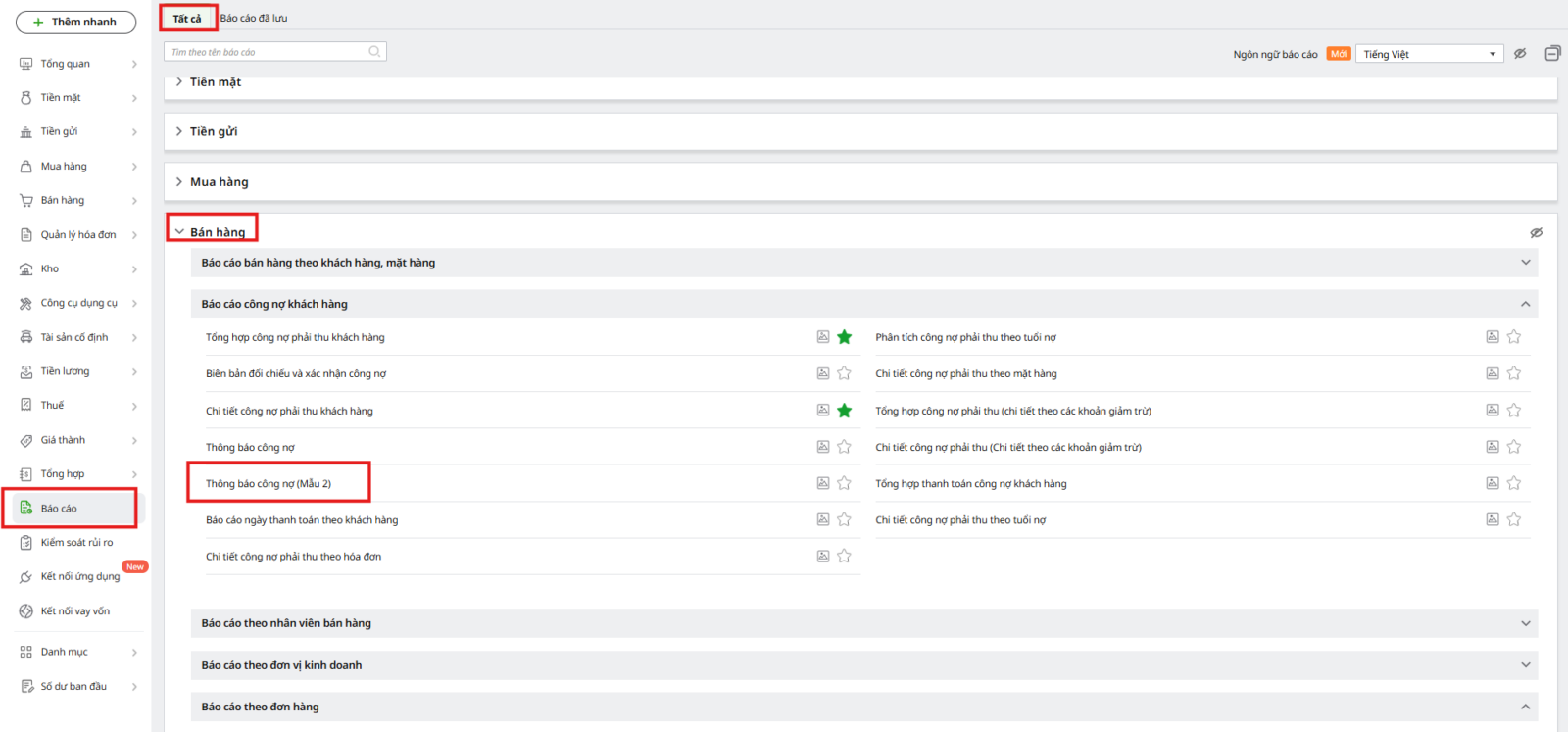Click preview icon for Phân tích công nợ phải thu theo tuổi nợ
The image size is (1568, 732).
[1493, 337]
